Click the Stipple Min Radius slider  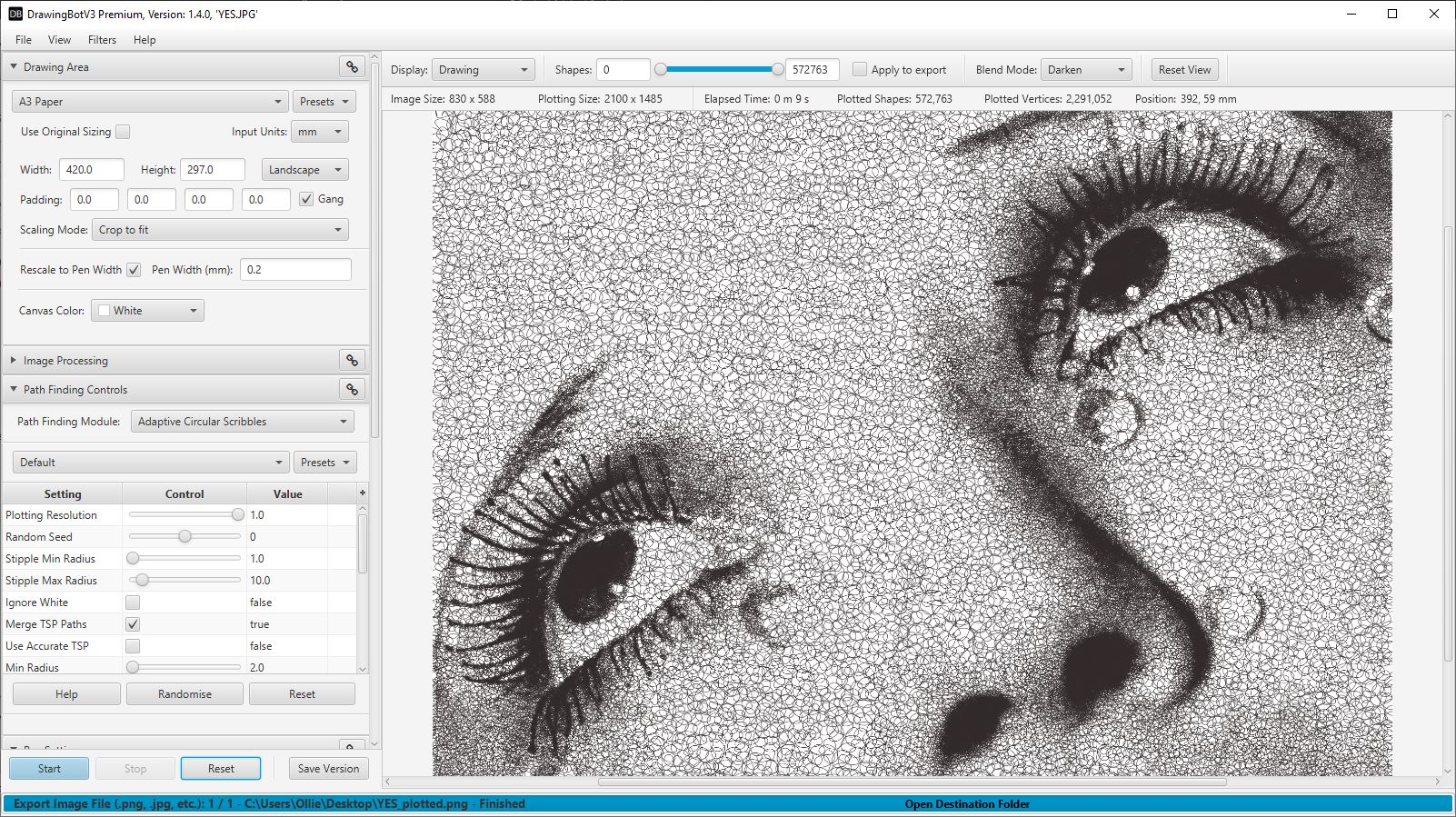[x=185, y=558]
